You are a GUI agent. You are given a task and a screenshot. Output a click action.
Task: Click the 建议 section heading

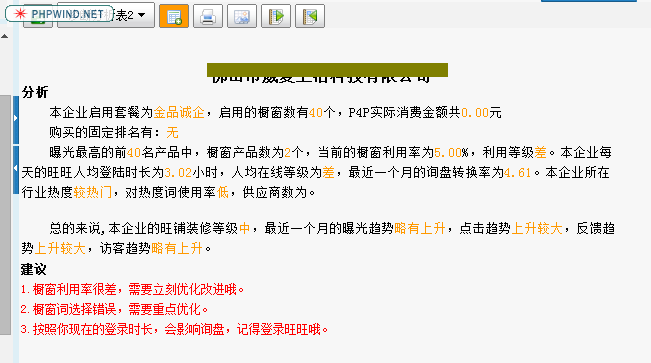[34, 269]
